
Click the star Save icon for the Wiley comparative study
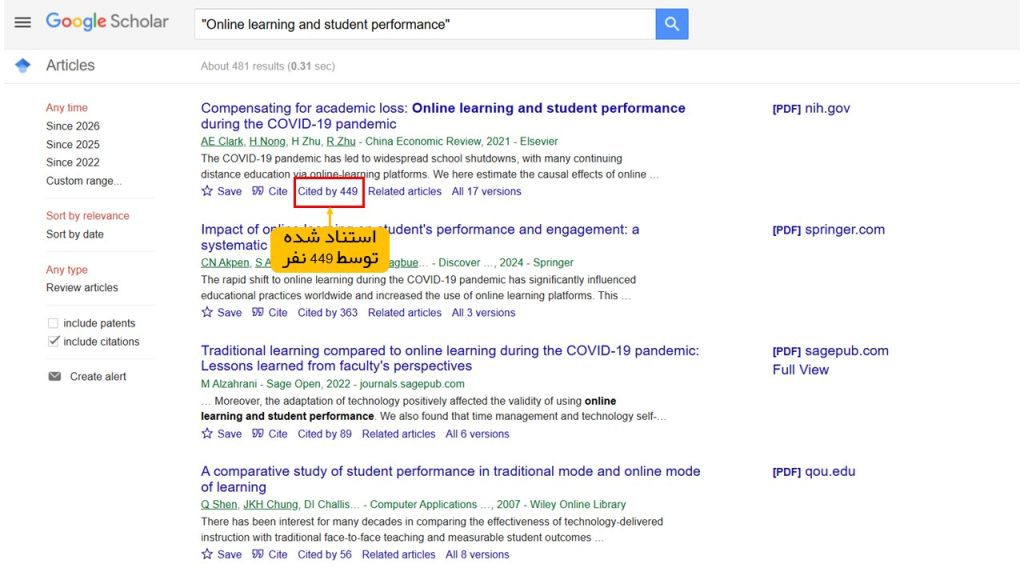pyautogui.click(x=207, y=554)
